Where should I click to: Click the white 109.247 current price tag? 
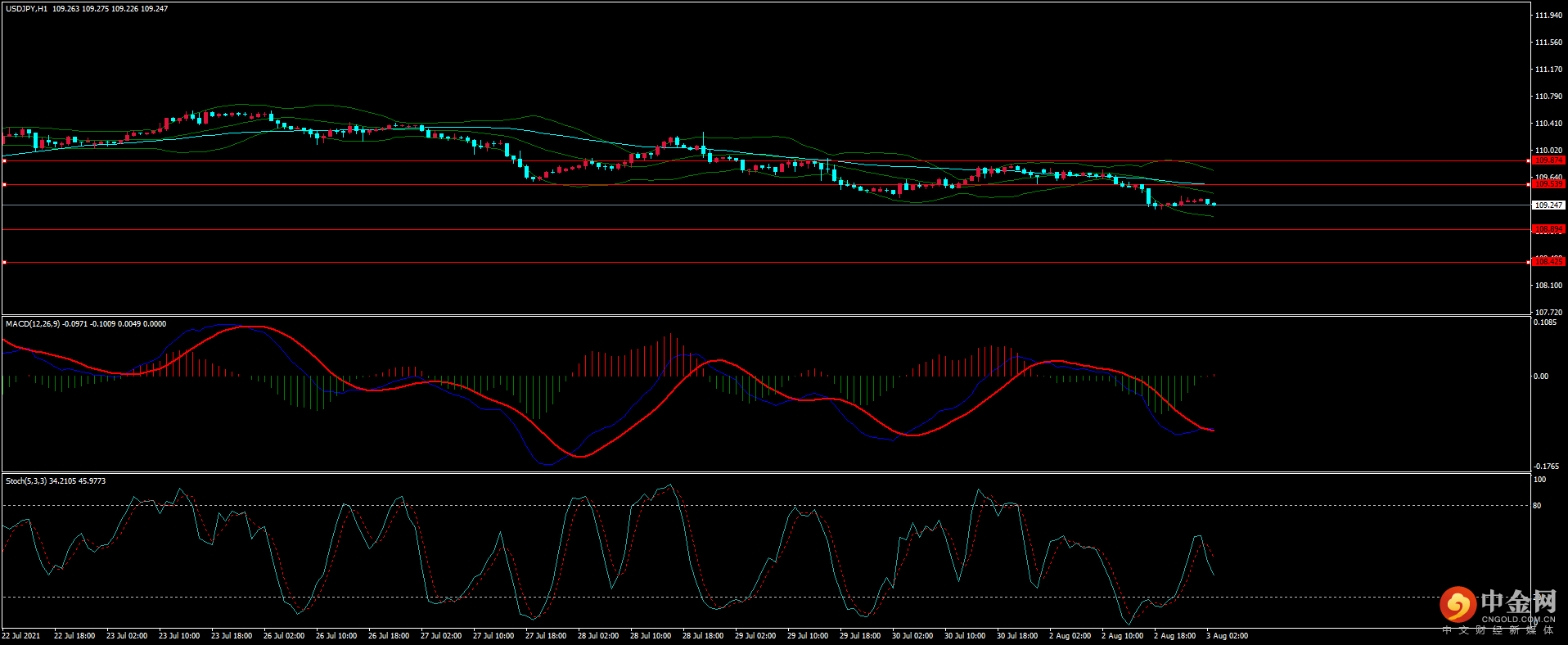pos(1548,205)
